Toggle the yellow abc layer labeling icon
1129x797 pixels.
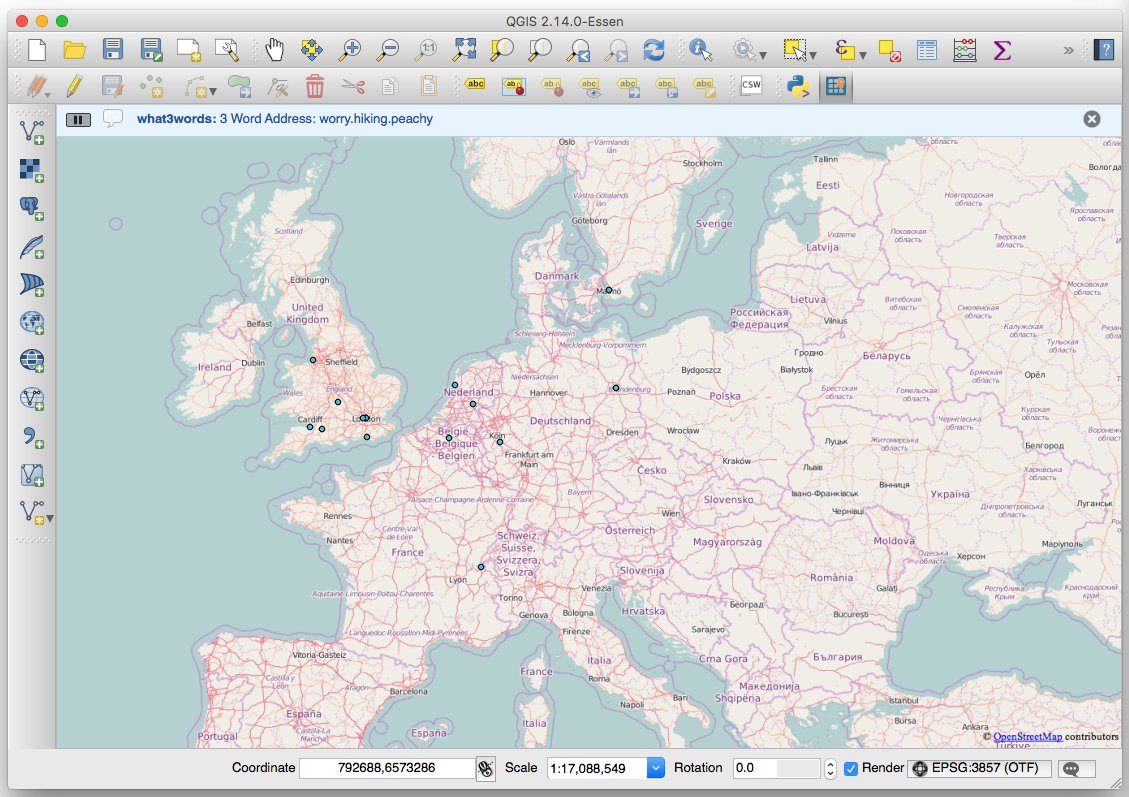coord(475,85)
